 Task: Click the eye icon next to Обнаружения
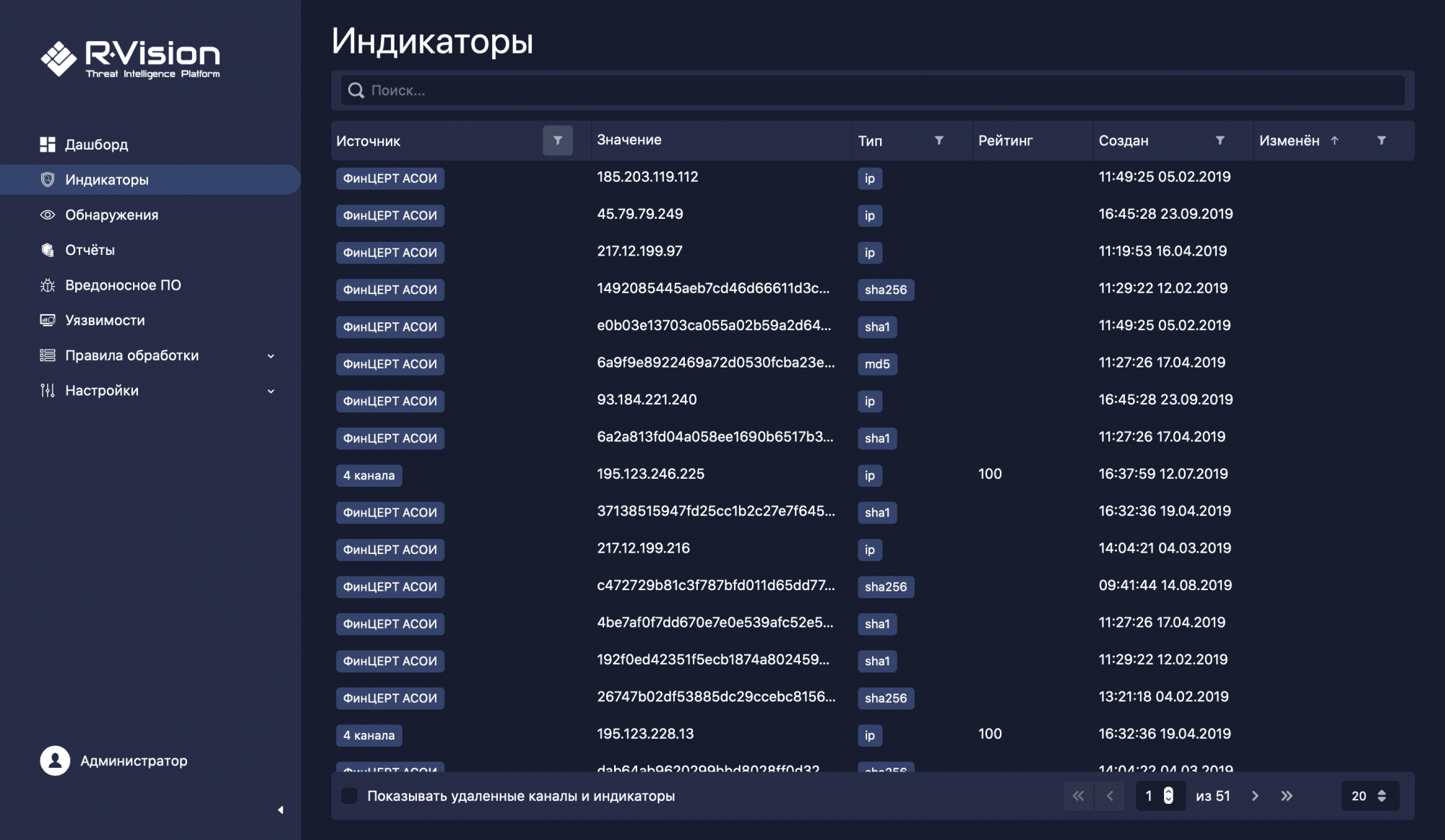pyautogui.click(x=48, y=215)
